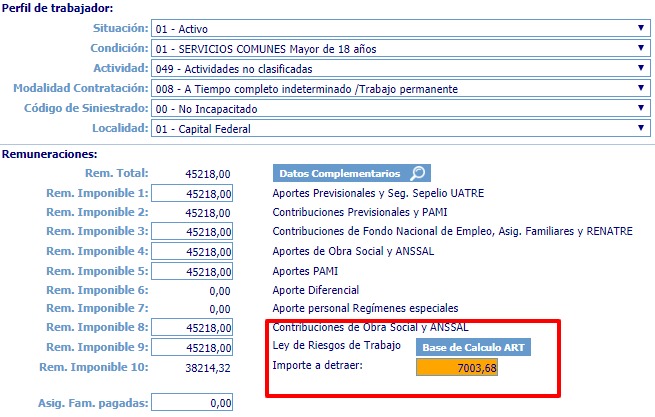655x417 pixels.
Task: Open the Código de Siniestrado dropdown
Action: [400, 108]
